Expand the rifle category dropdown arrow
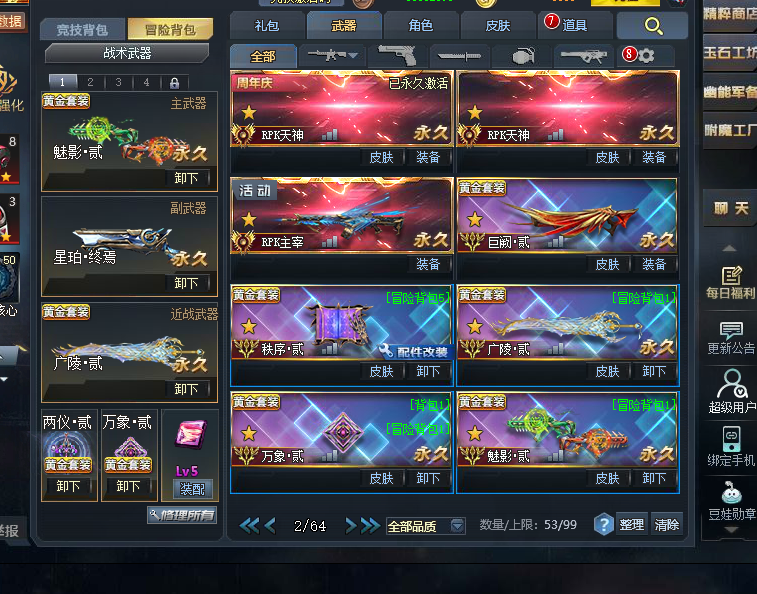 [x=353, y=56]
